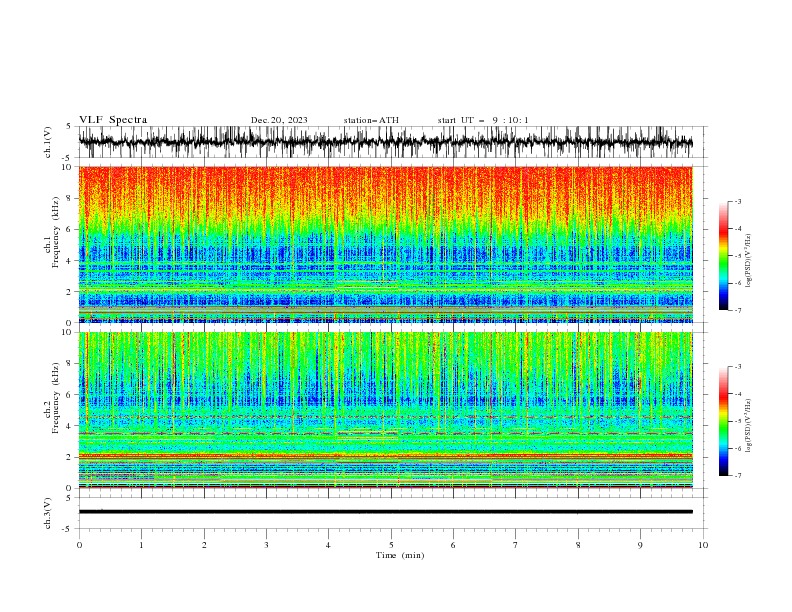Click the "5" tick on the Time axis
Screen dimensions: 792x612
tap(391, 545)
